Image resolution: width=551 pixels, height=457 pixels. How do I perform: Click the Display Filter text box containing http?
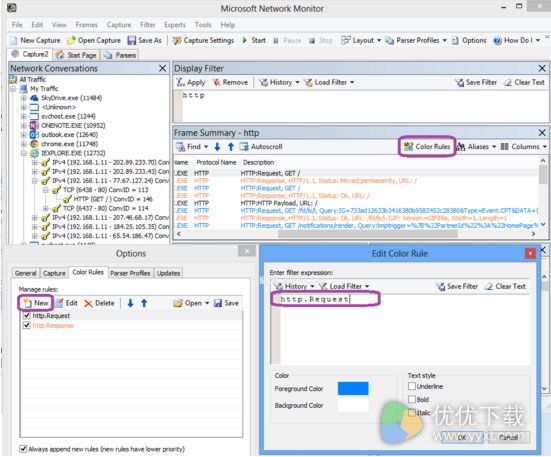pyautogui.click(x=361, y=106)
